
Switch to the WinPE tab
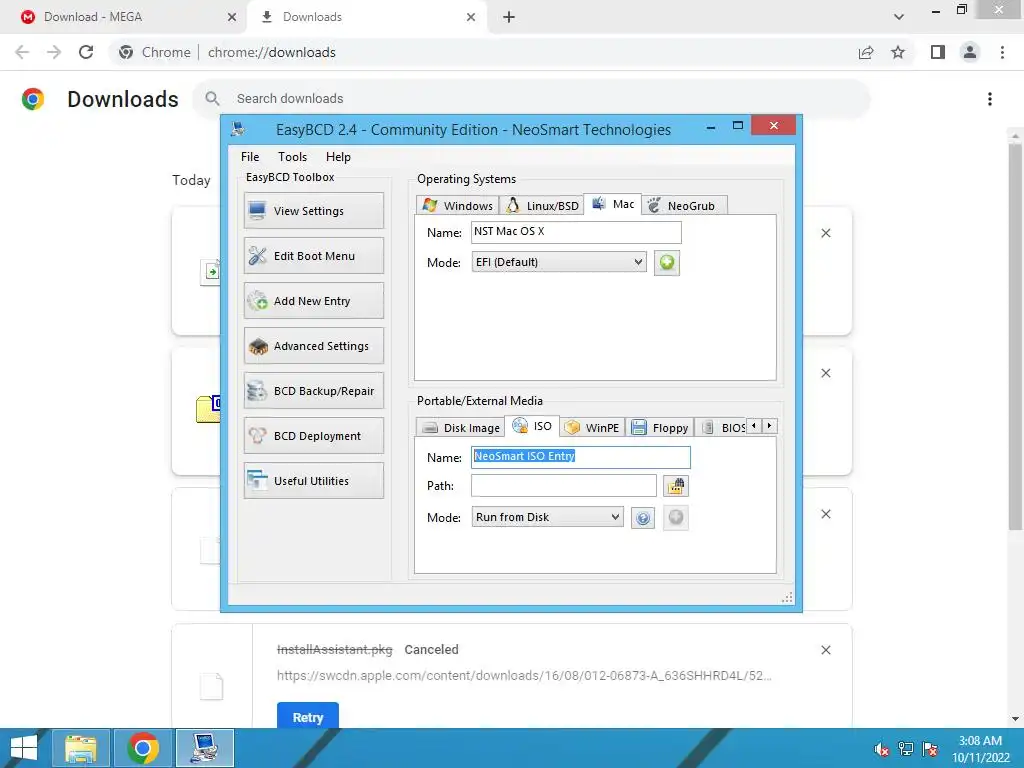(x=592, y=427)
